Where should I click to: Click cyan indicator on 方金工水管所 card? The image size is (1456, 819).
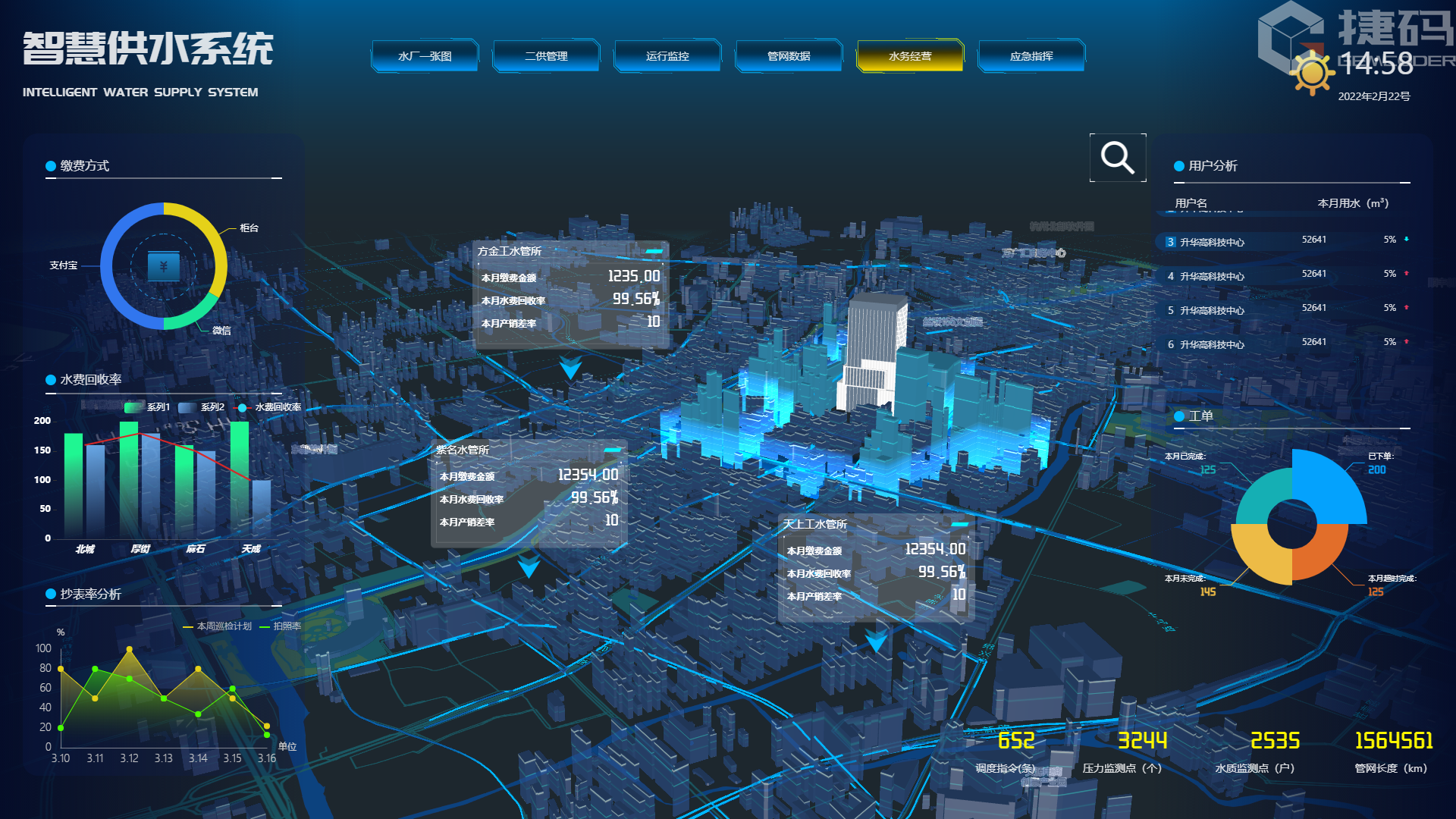point(654,251)
